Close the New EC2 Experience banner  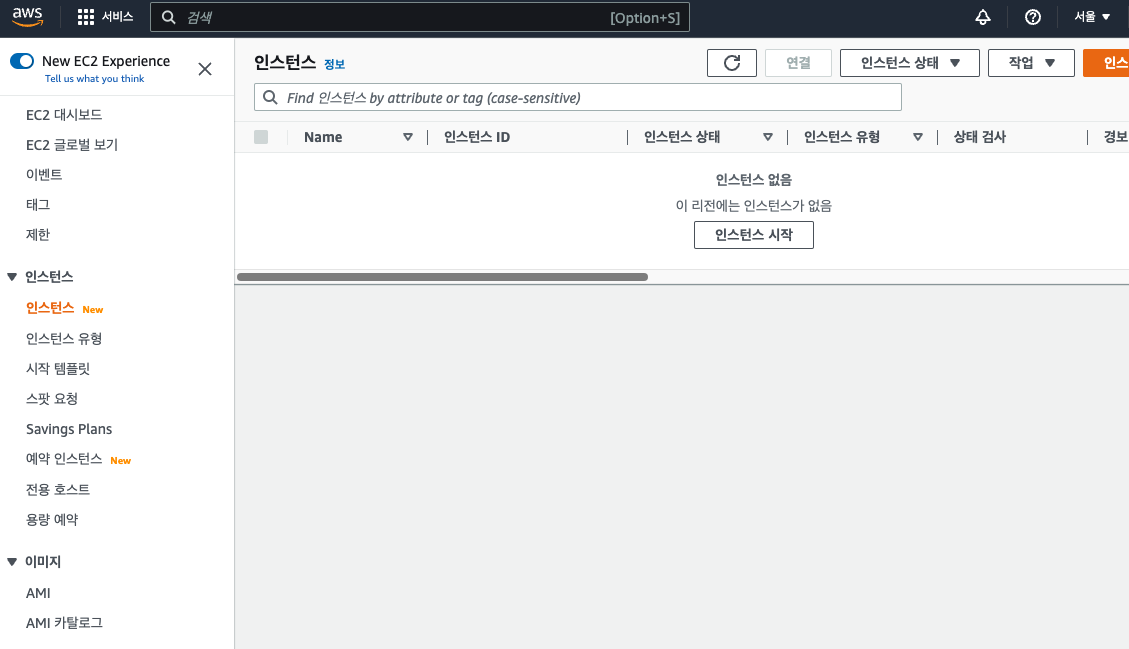coord(204,69)
